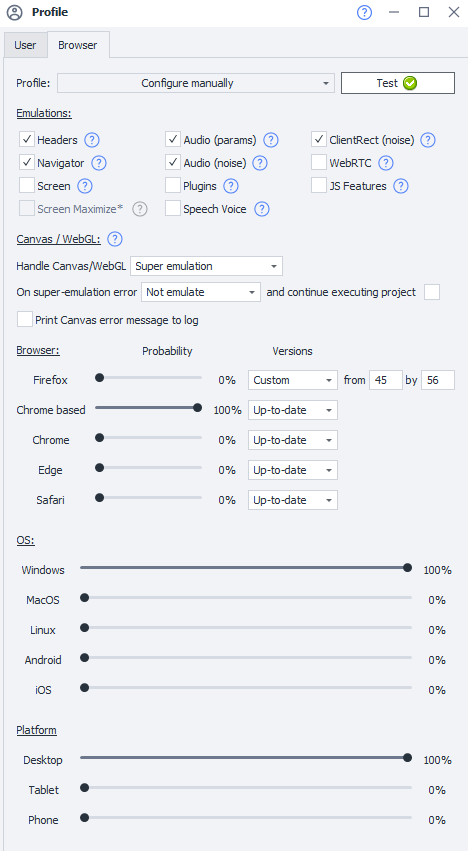Expand the Handle Canvas/WebGL Super emulation dropdown
This screenshot has width=468, height=851.
(x=206, y=266)
